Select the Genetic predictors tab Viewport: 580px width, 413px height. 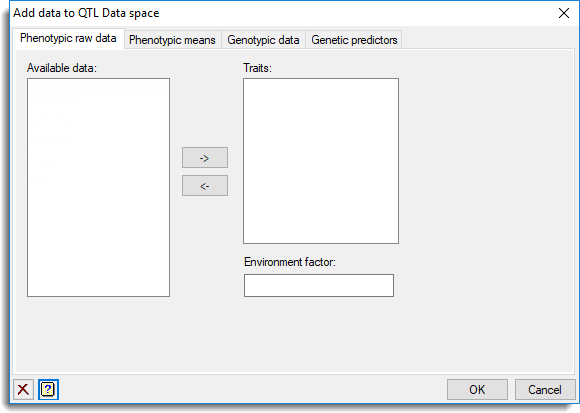coord(354,40)
